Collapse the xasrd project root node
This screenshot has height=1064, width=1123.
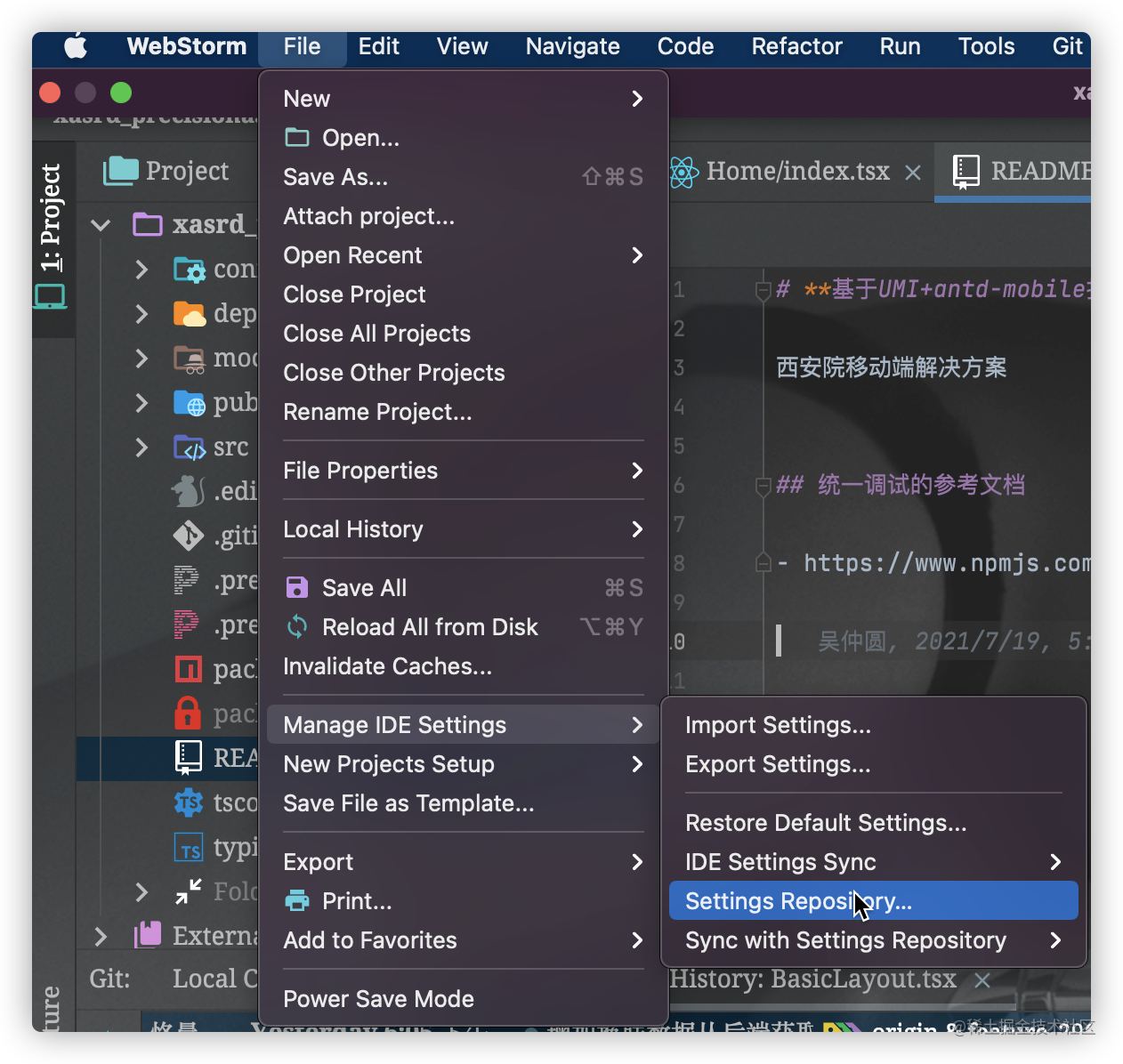coord(100,224)
